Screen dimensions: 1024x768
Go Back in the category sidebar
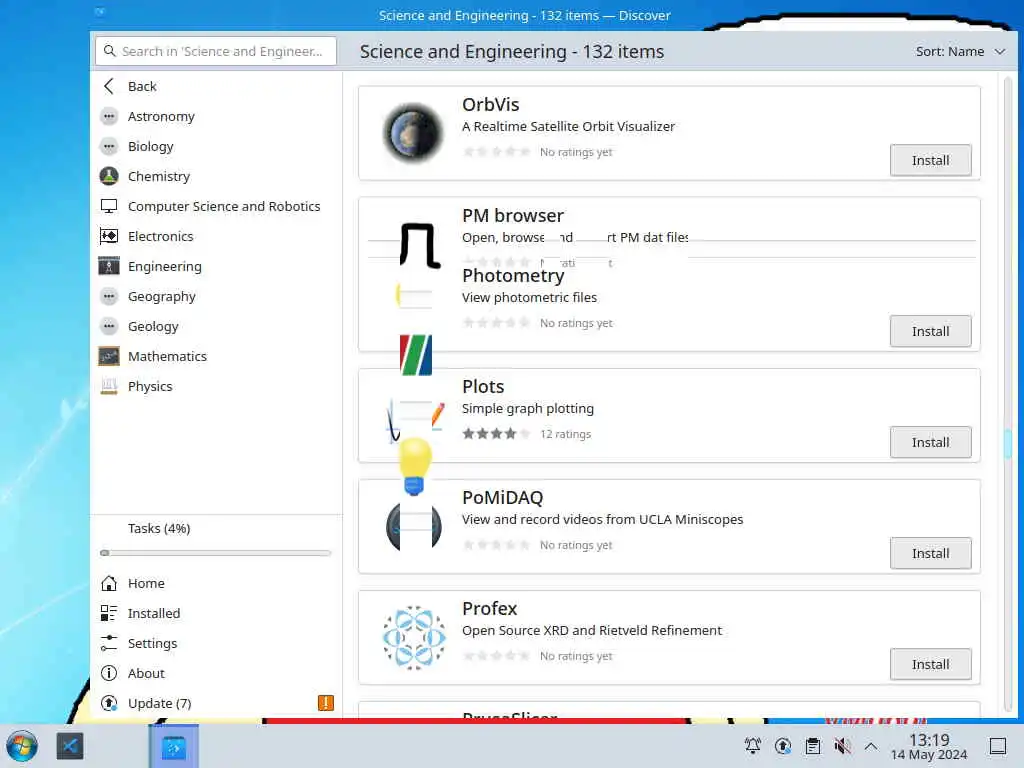pyautogui.click(x=216, y=86)
